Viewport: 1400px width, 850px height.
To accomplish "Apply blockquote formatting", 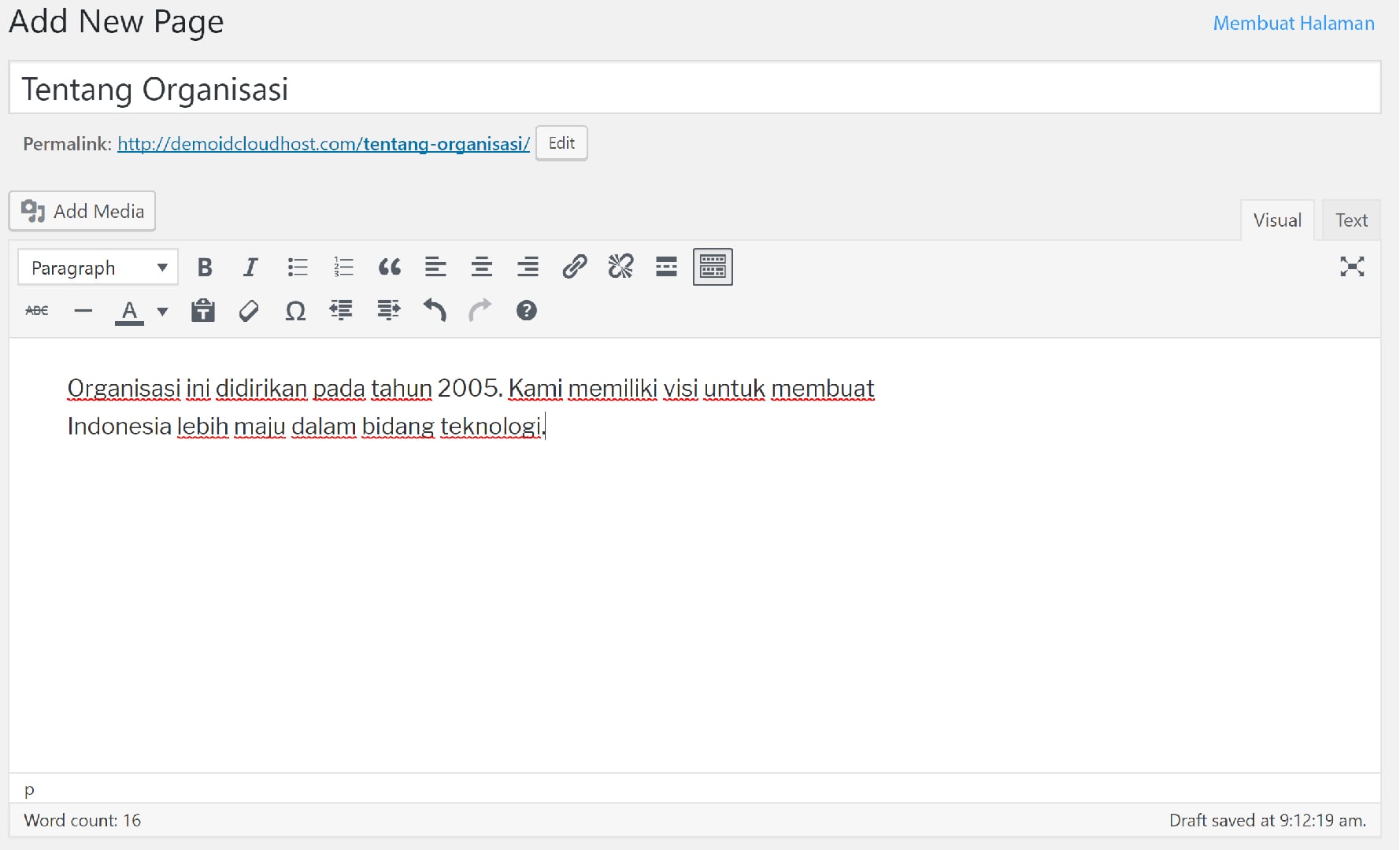I will point(389,268).
